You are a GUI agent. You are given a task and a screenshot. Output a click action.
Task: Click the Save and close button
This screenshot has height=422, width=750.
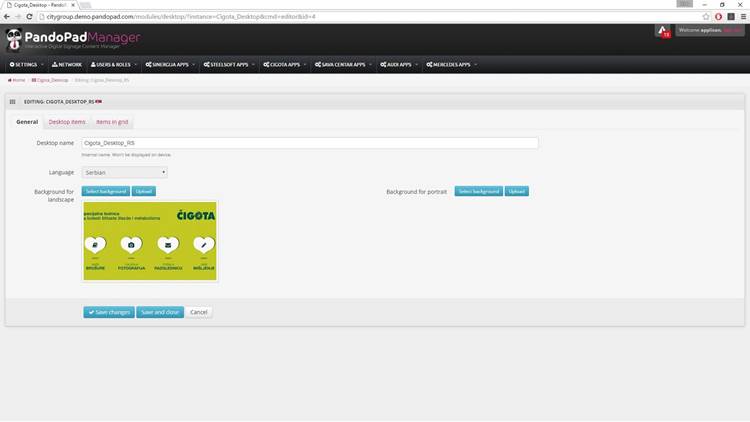click(160, 312)
